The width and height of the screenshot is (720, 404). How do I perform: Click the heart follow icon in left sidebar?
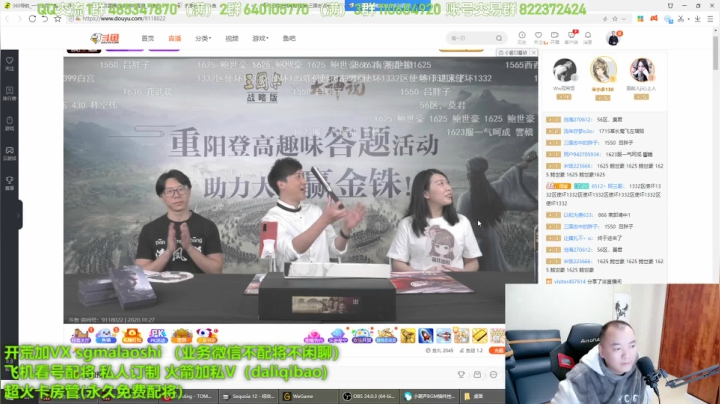[x=10, y=63]
